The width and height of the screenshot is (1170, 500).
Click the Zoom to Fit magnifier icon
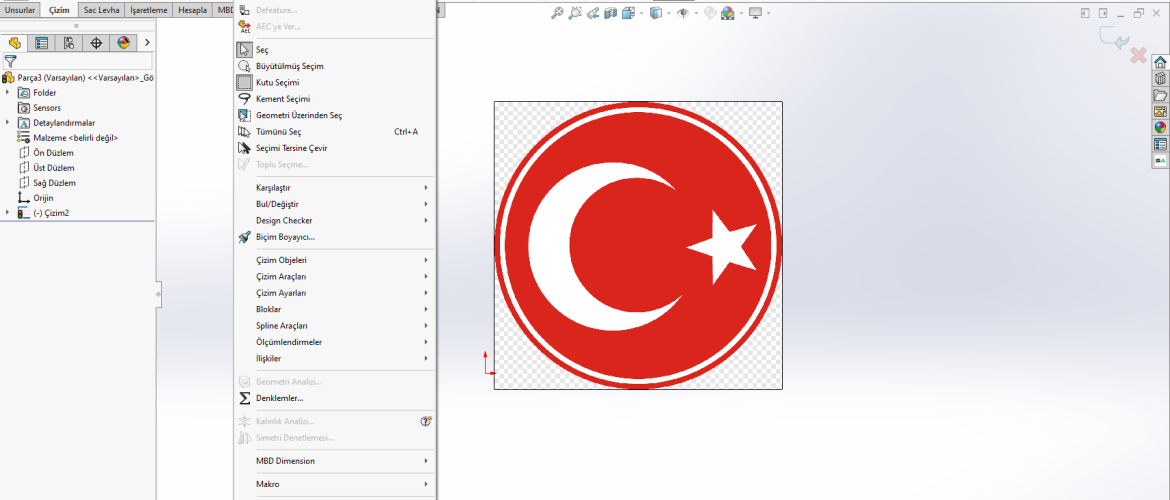coord(558,13)
